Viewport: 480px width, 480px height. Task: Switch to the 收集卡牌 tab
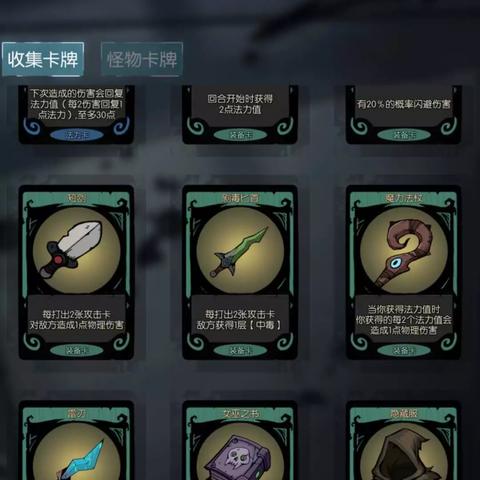coord(43,60)
